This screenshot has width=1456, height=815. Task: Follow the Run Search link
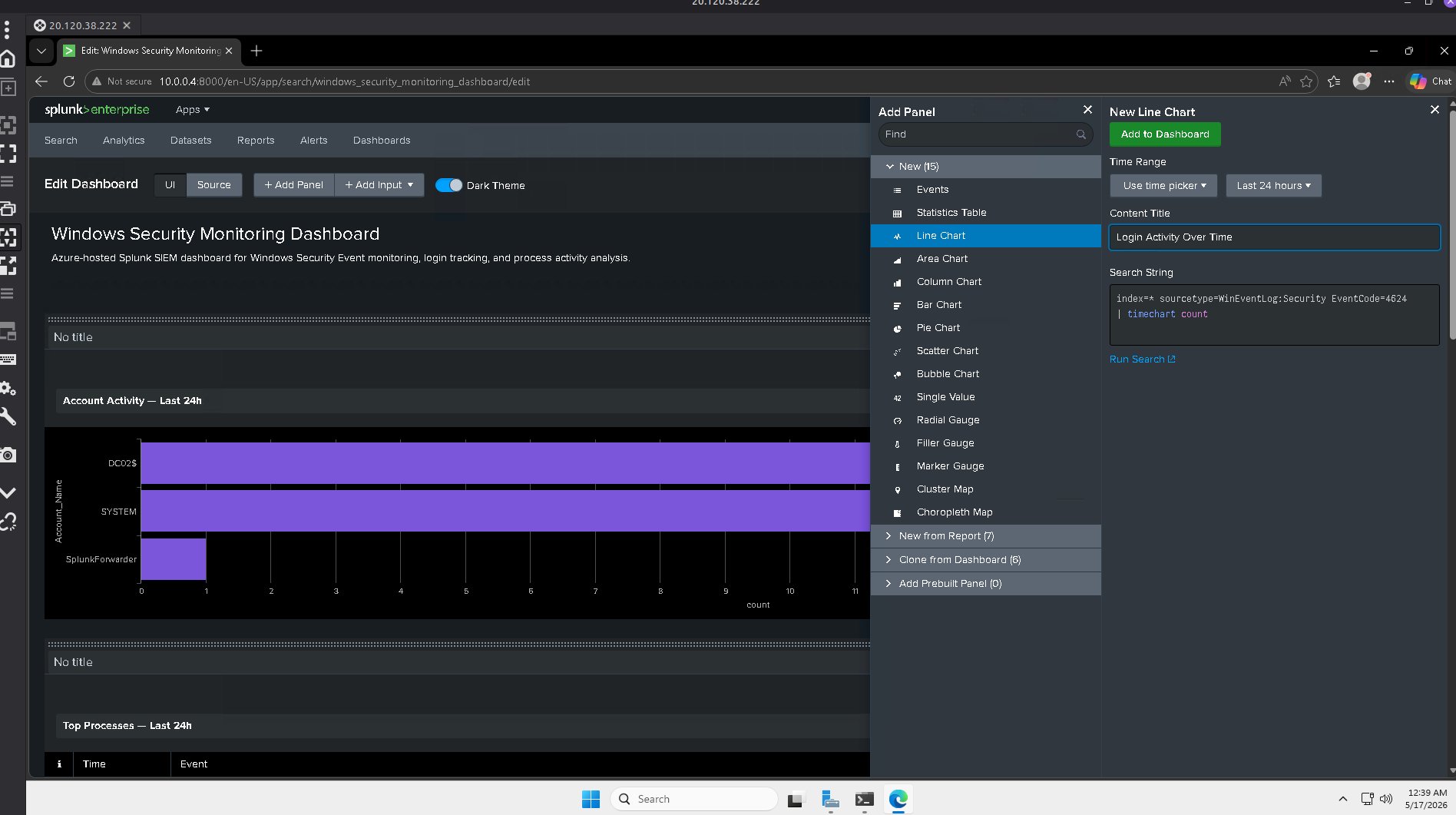(x=1142, y=359)
